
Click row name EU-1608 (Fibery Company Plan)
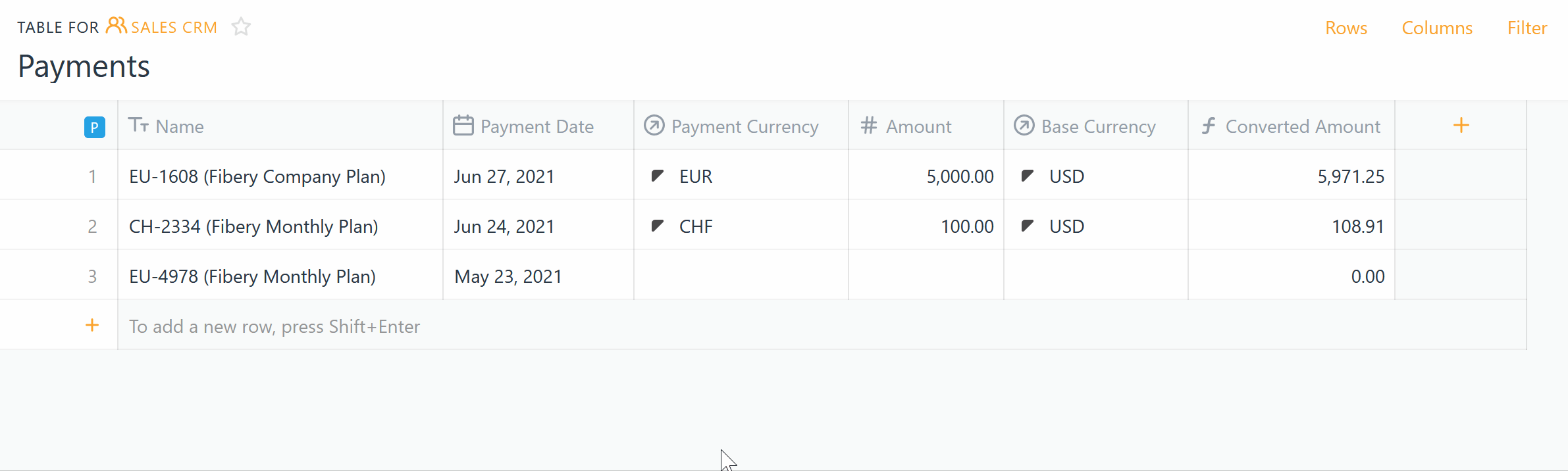[x=257, y=176]
